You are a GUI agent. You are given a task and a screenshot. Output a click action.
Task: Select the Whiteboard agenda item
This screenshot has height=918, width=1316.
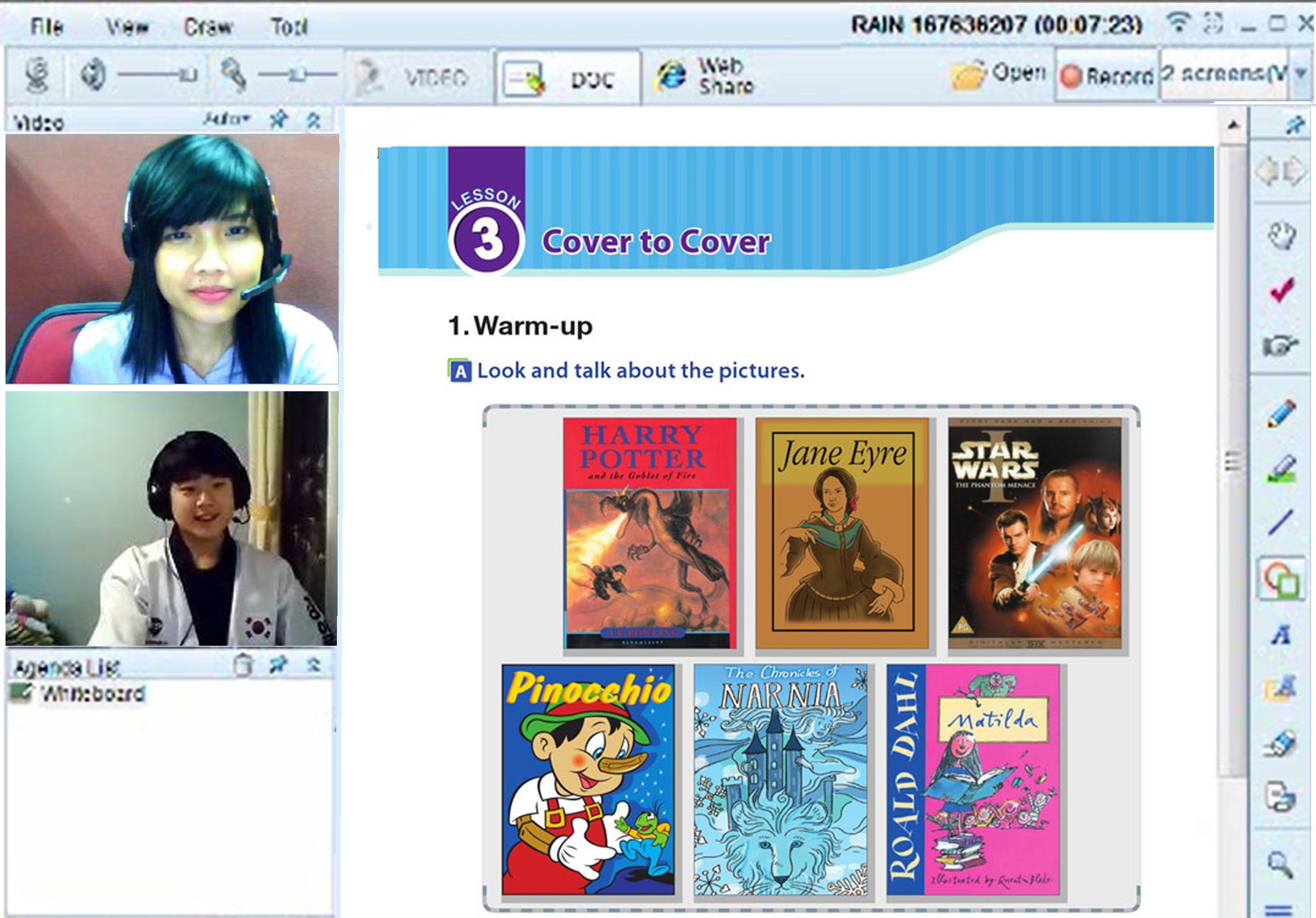(x=78, y=694)
